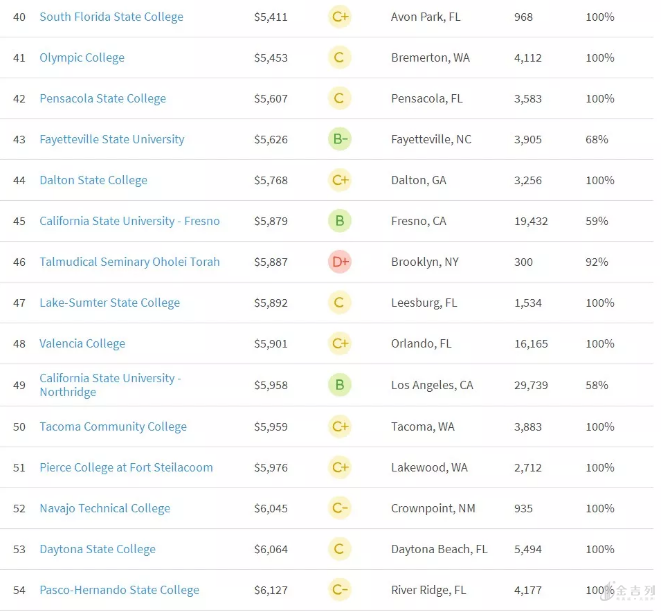Screen dimensions: 664x611
Task: Click the C+ grade badge for South Florida State College
Action: click(339, 17)
